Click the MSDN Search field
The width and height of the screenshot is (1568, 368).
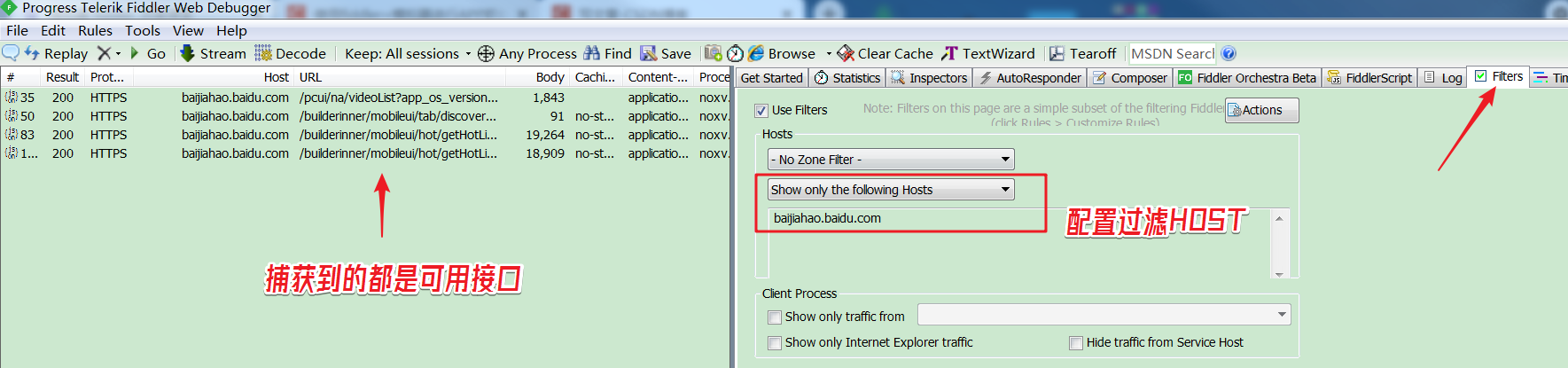(1172, 53)
